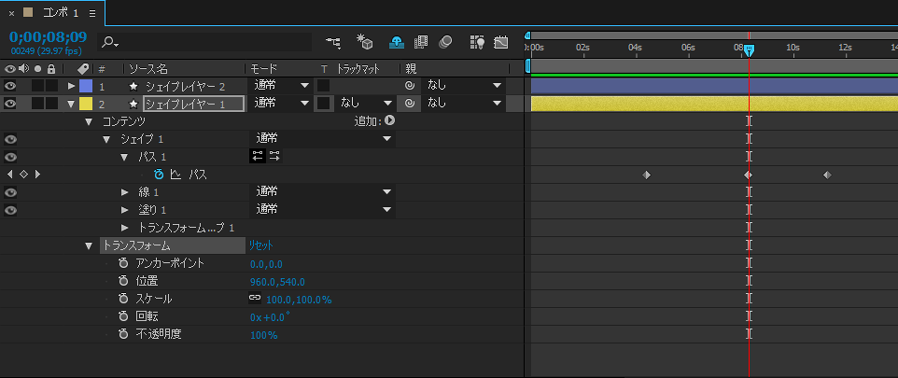The height and width of the screenshot is (378, 898).
Task: Expand シェイプレイヤー 2 layer properties
Action: [72, 86]
